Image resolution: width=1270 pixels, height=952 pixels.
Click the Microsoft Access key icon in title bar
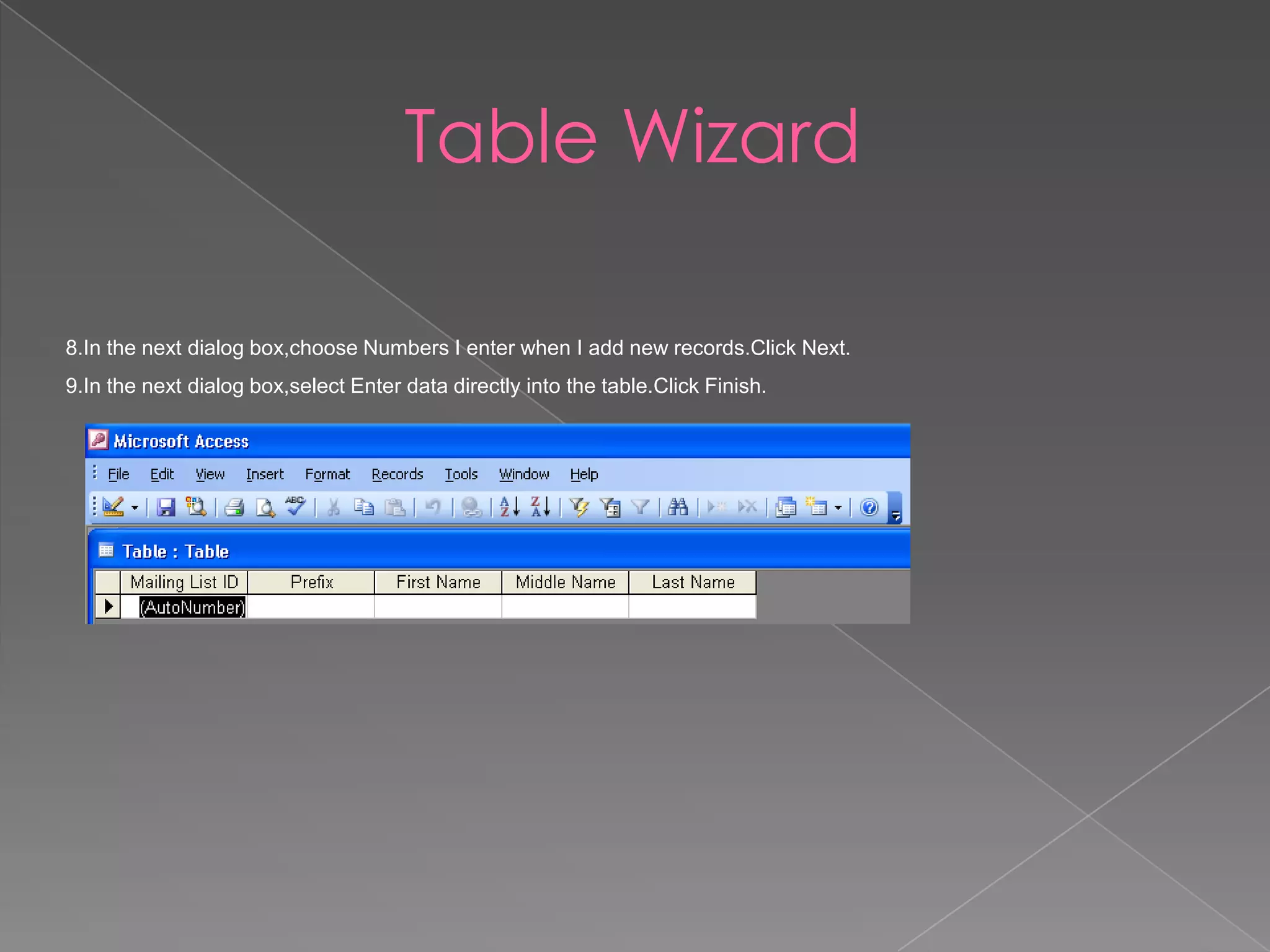point(99,440)
